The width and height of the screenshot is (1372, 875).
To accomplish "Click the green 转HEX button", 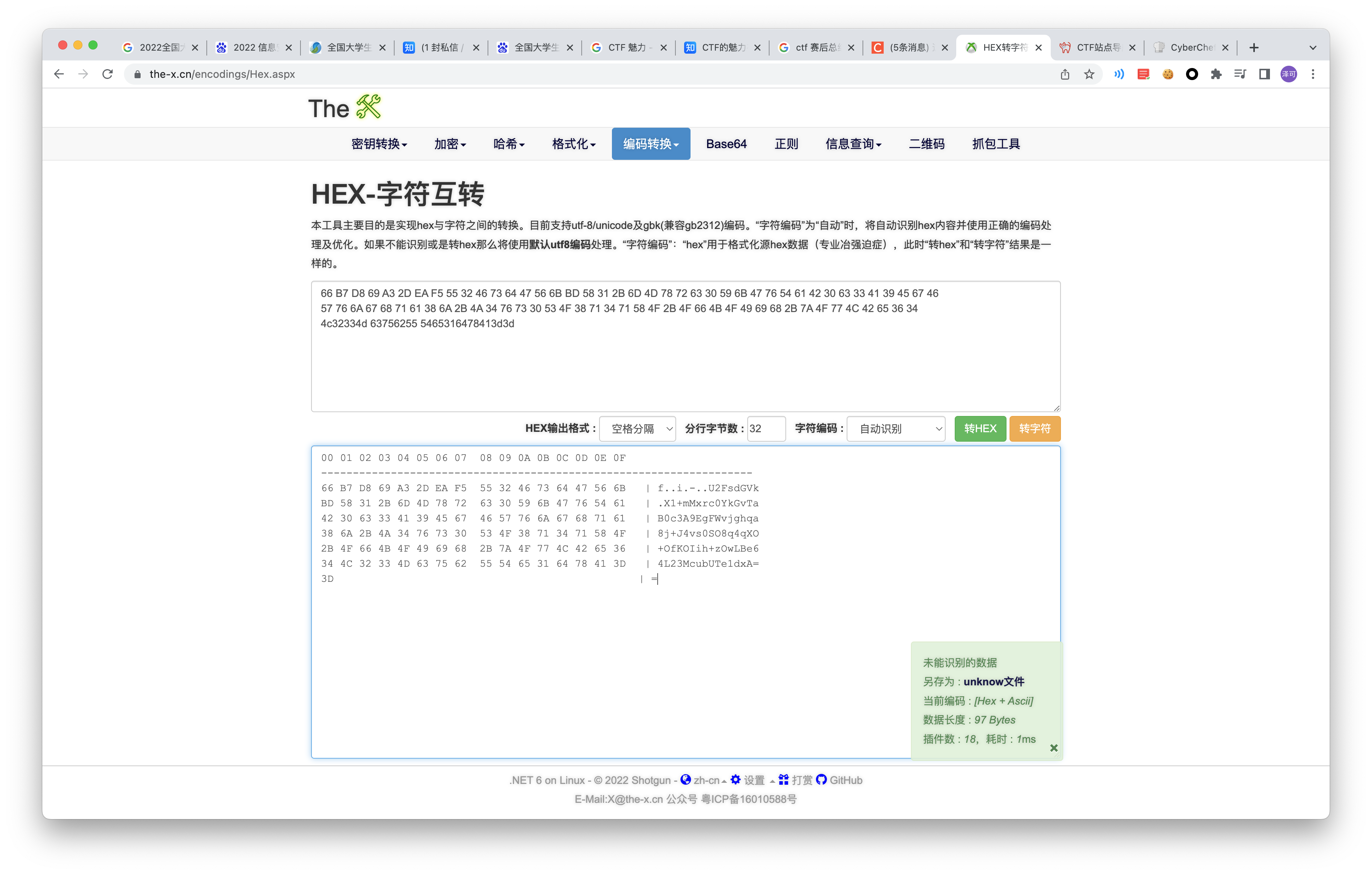I will click(x=980, y=428).
